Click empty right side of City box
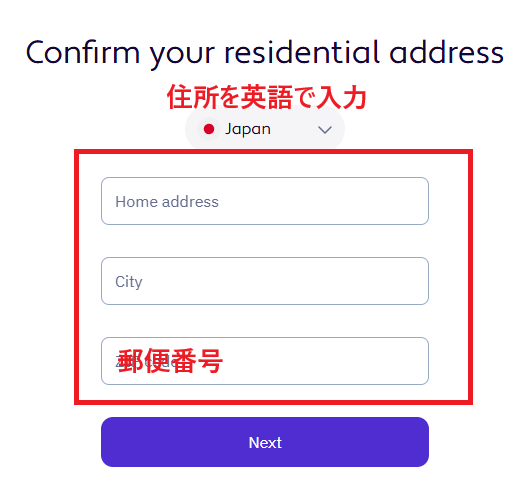 (x=300, y=281)
